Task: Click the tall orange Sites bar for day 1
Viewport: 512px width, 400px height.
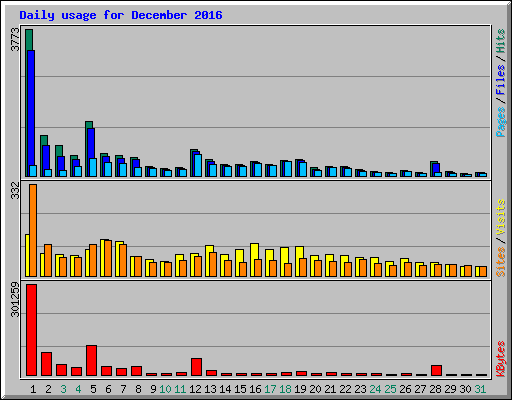Action: 33,230
